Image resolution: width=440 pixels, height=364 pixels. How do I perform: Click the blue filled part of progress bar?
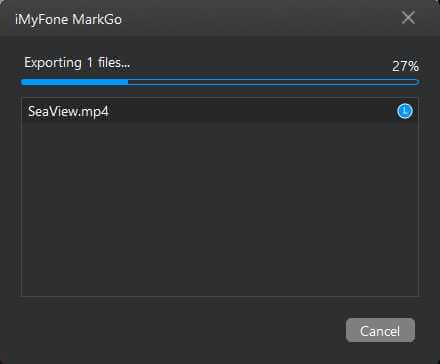pos(74,82)
